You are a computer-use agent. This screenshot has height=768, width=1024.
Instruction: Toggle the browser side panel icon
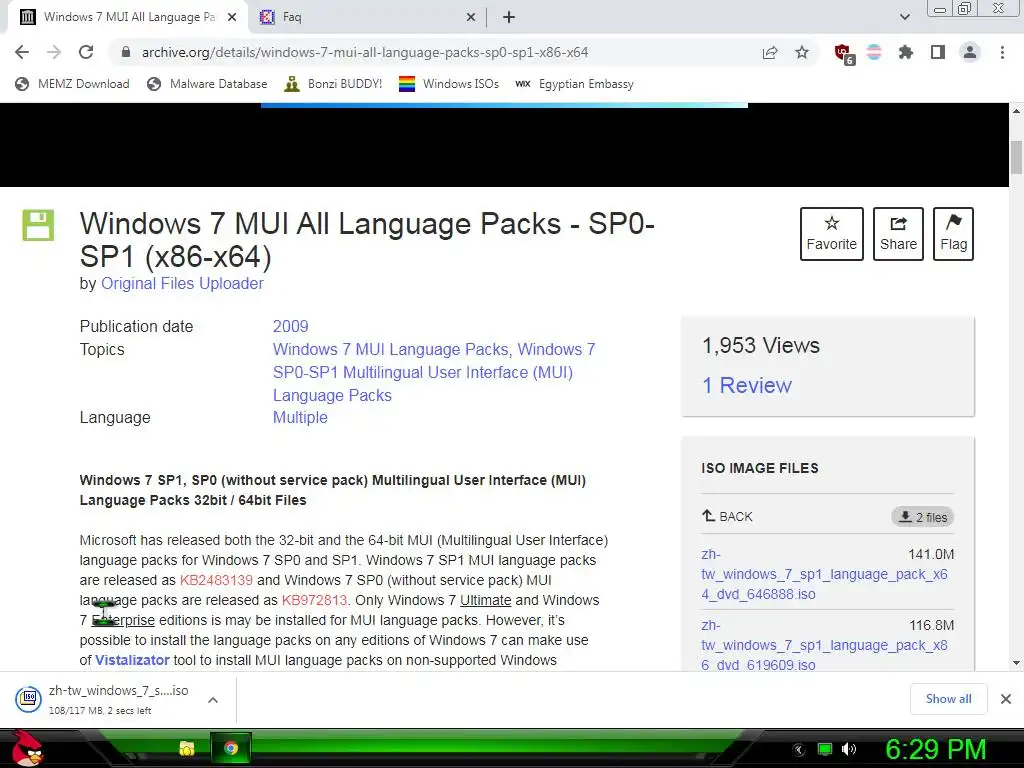[938, 52]
